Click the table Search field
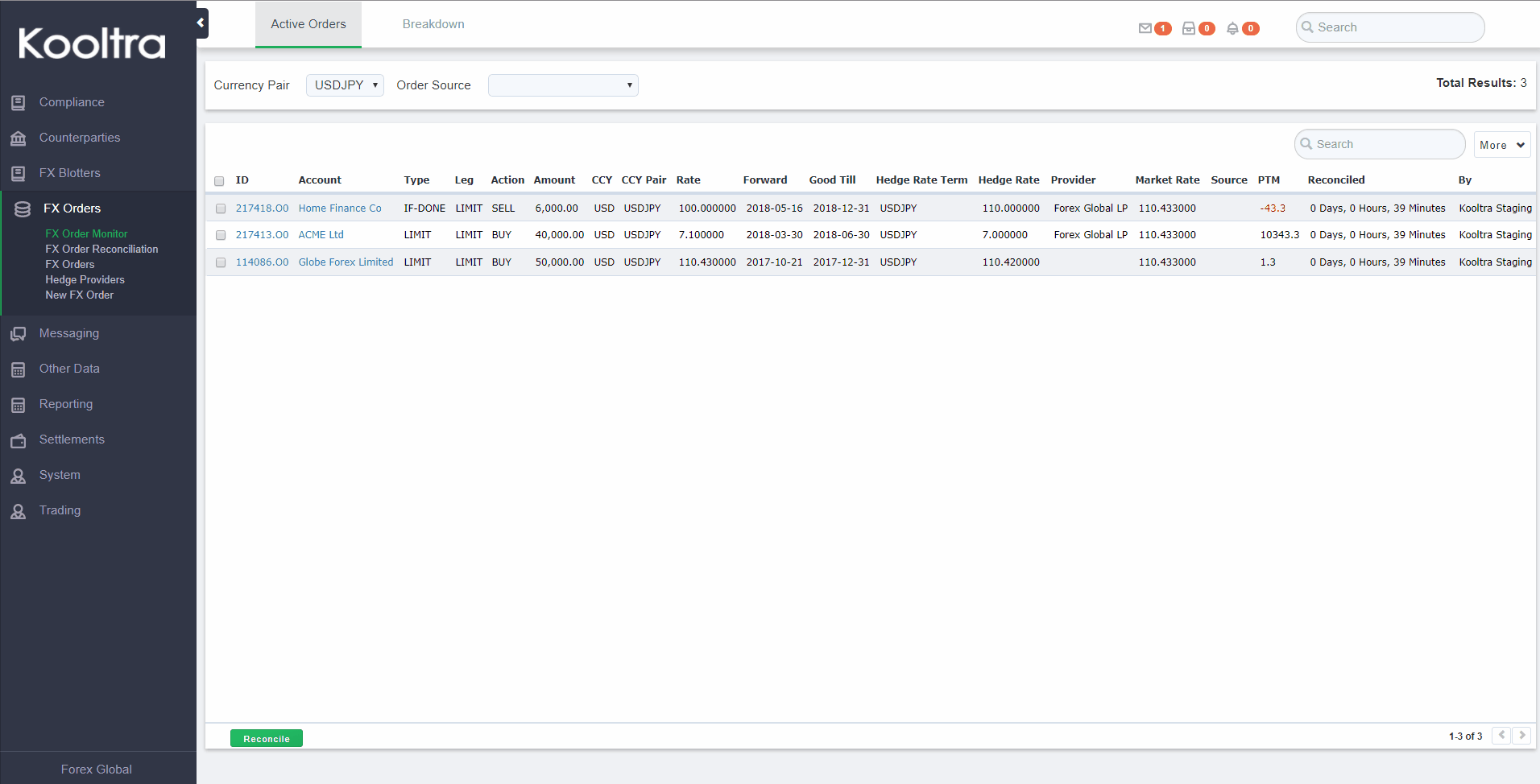 tap(1380, 144)
